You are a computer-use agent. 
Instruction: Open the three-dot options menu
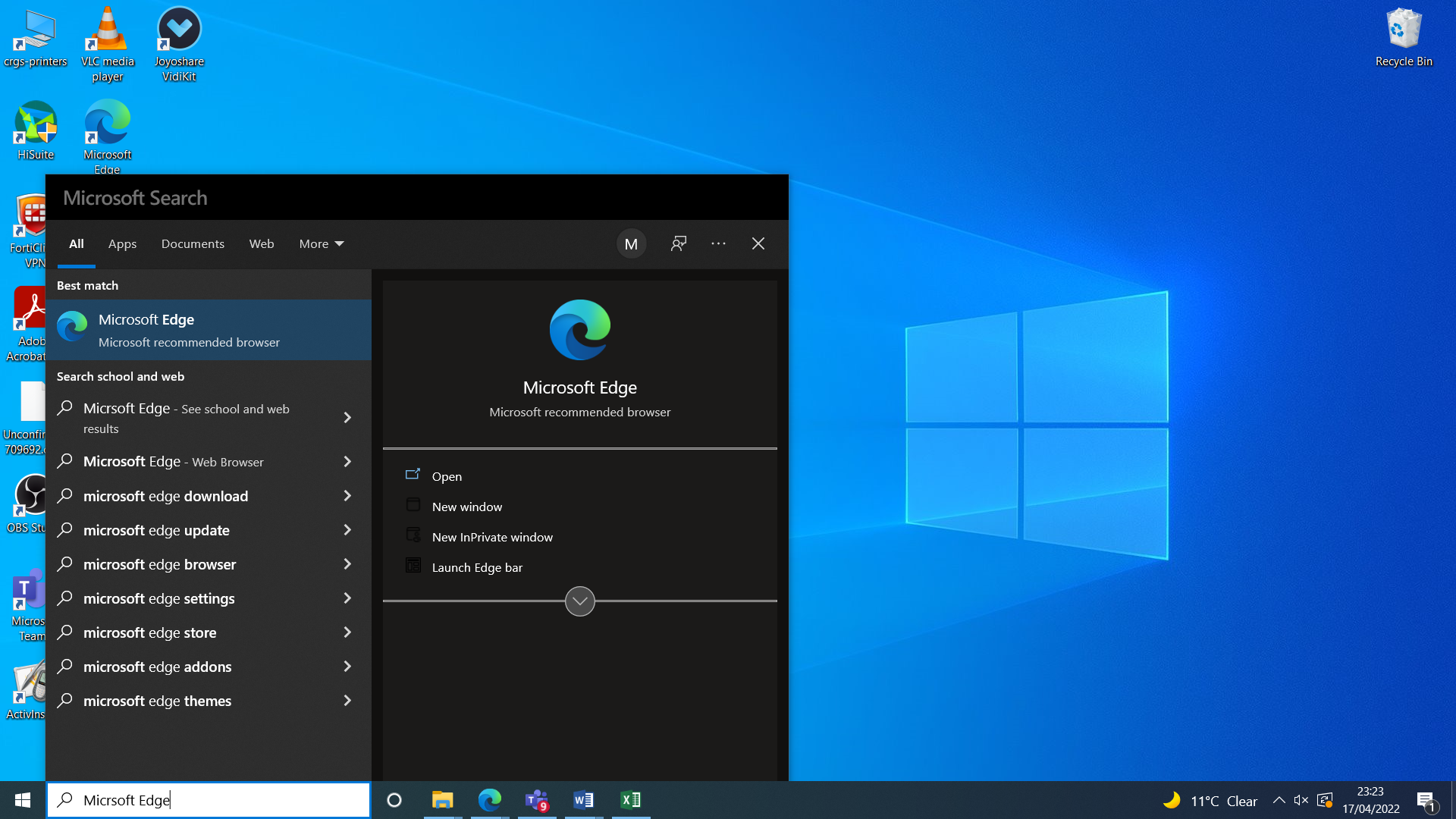(x=718, y=243)
